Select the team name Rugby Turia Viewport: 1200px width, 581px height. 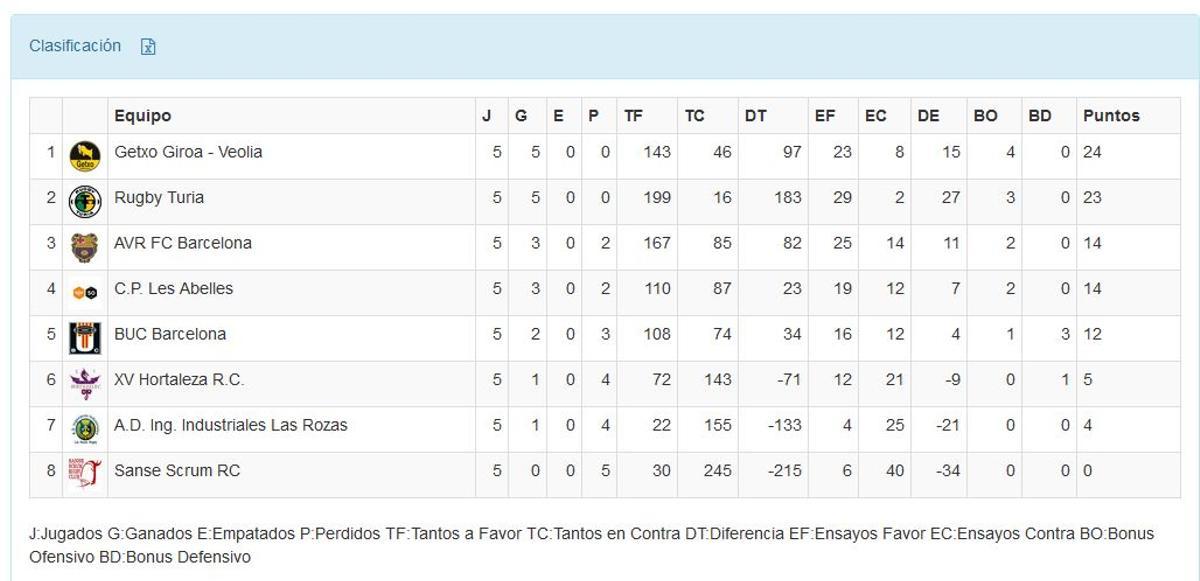point(162,197)
